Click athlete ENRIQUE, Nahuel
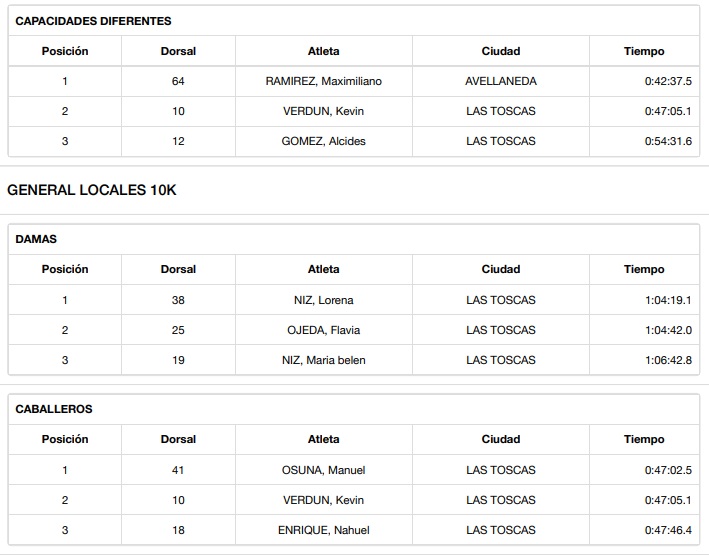 click(x=323, y=530)
